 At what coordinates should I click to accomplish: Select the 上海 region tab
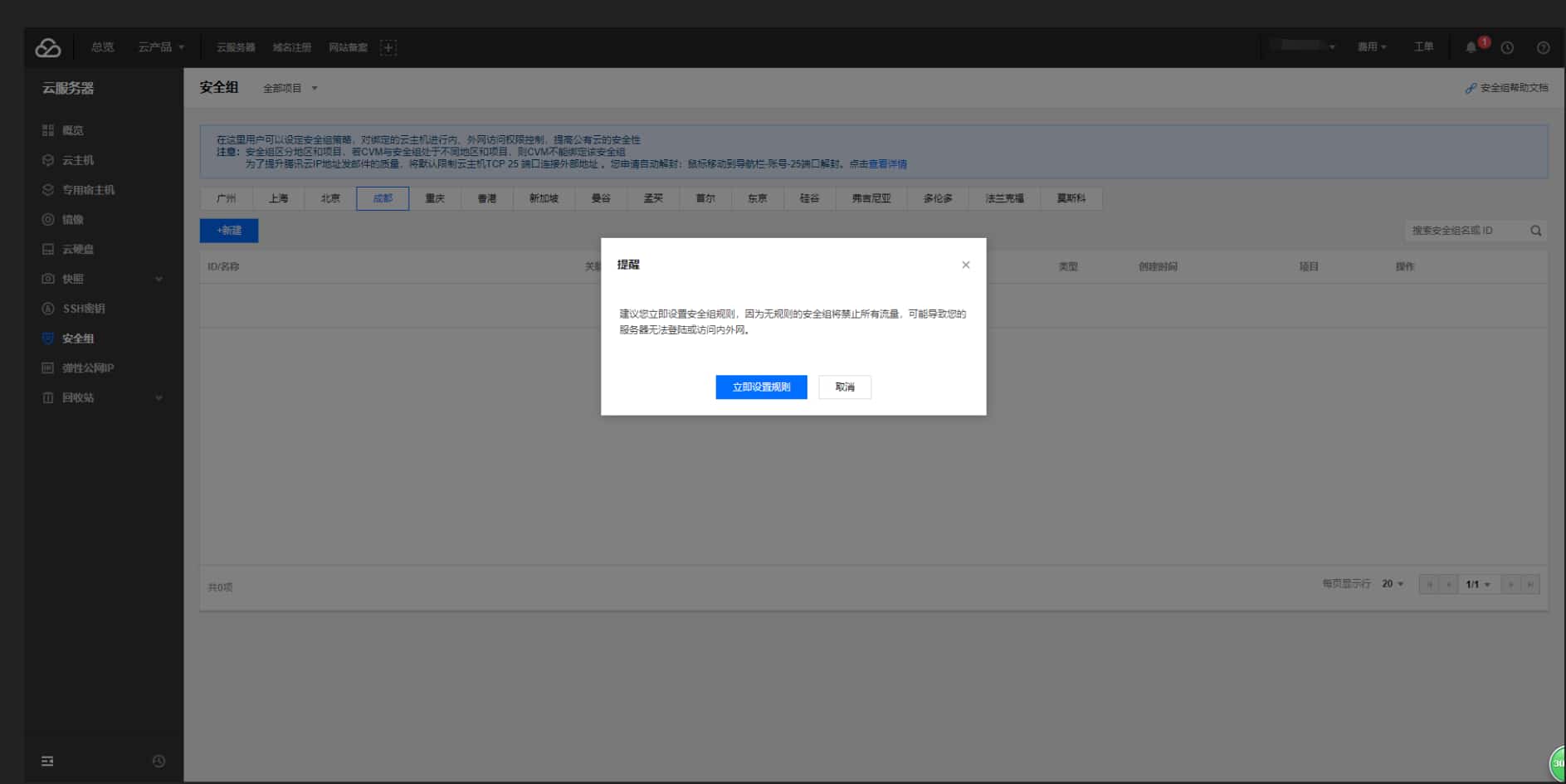point(278,198)
